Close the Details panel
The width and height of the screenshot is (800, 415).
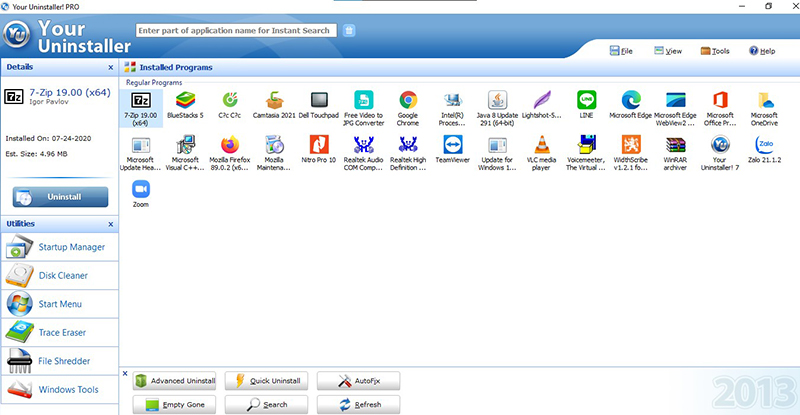pos(110,67)
